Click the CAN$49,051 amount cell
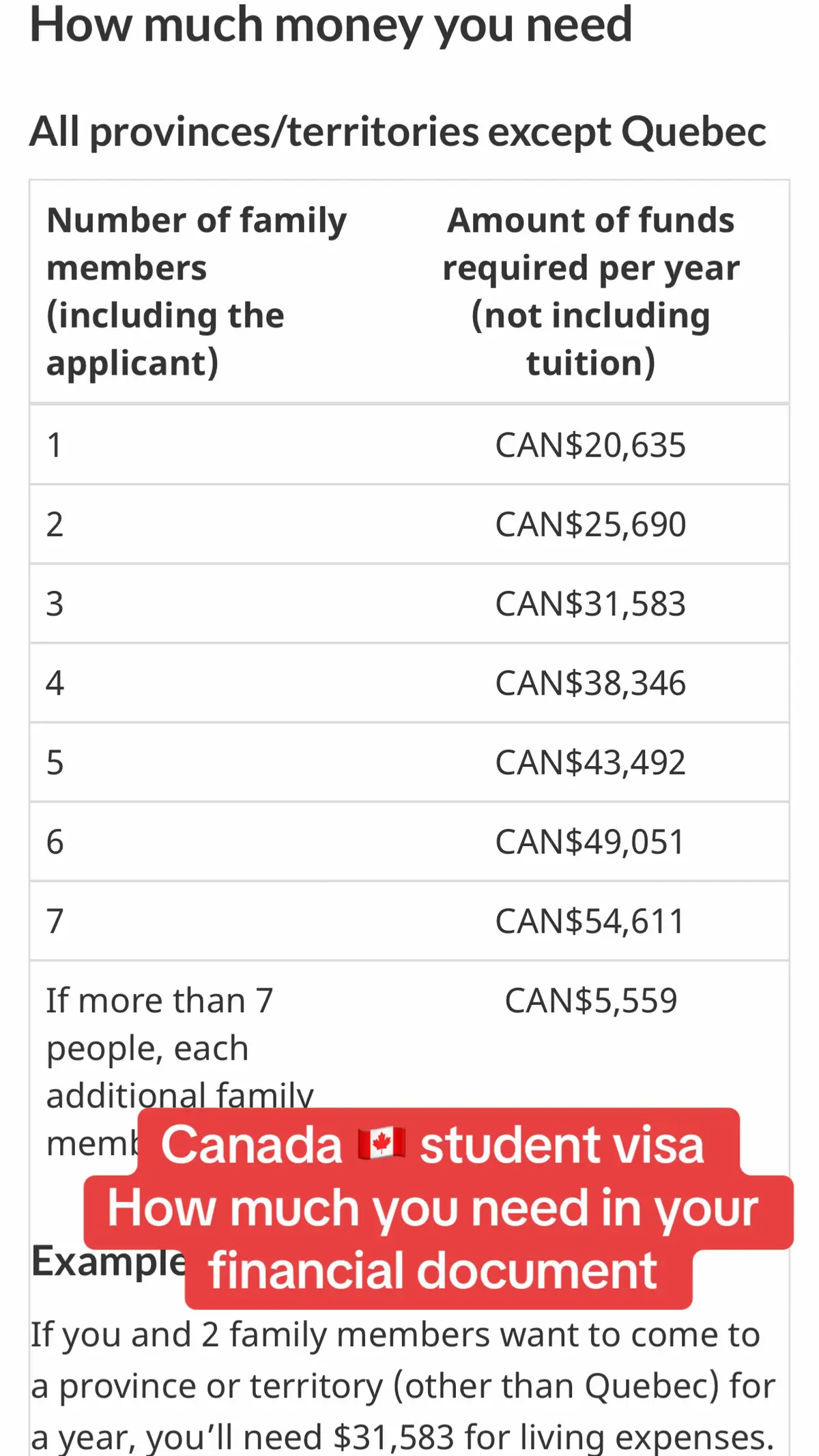The image size is (819, 1456). pyautogui.click(x=590, y=841)
